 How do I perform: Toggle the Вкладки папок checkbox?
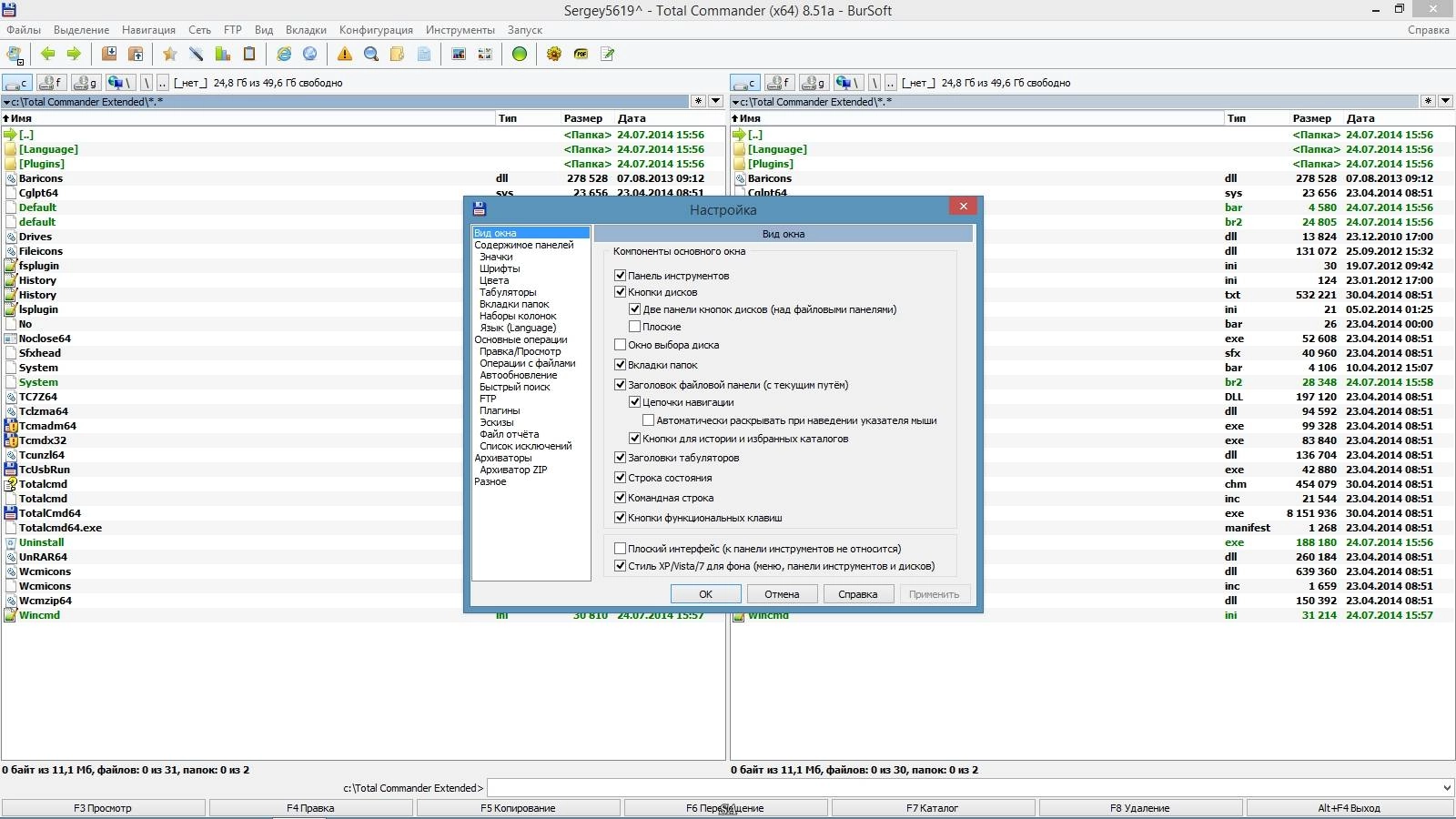coord(620,365)
